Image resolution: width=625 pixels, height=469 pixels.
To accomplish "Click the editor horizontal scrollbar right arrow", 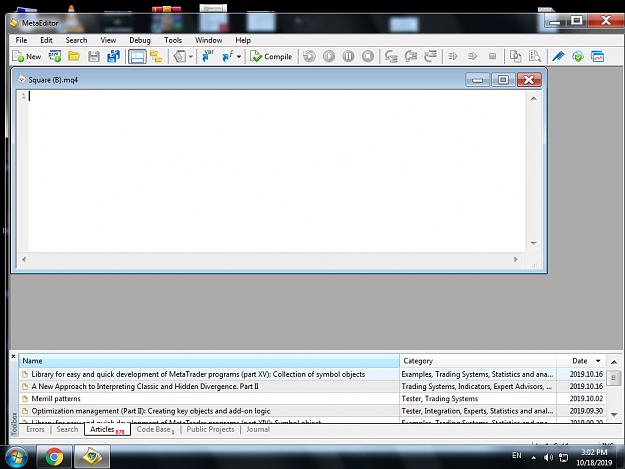I will click(516, 260).
